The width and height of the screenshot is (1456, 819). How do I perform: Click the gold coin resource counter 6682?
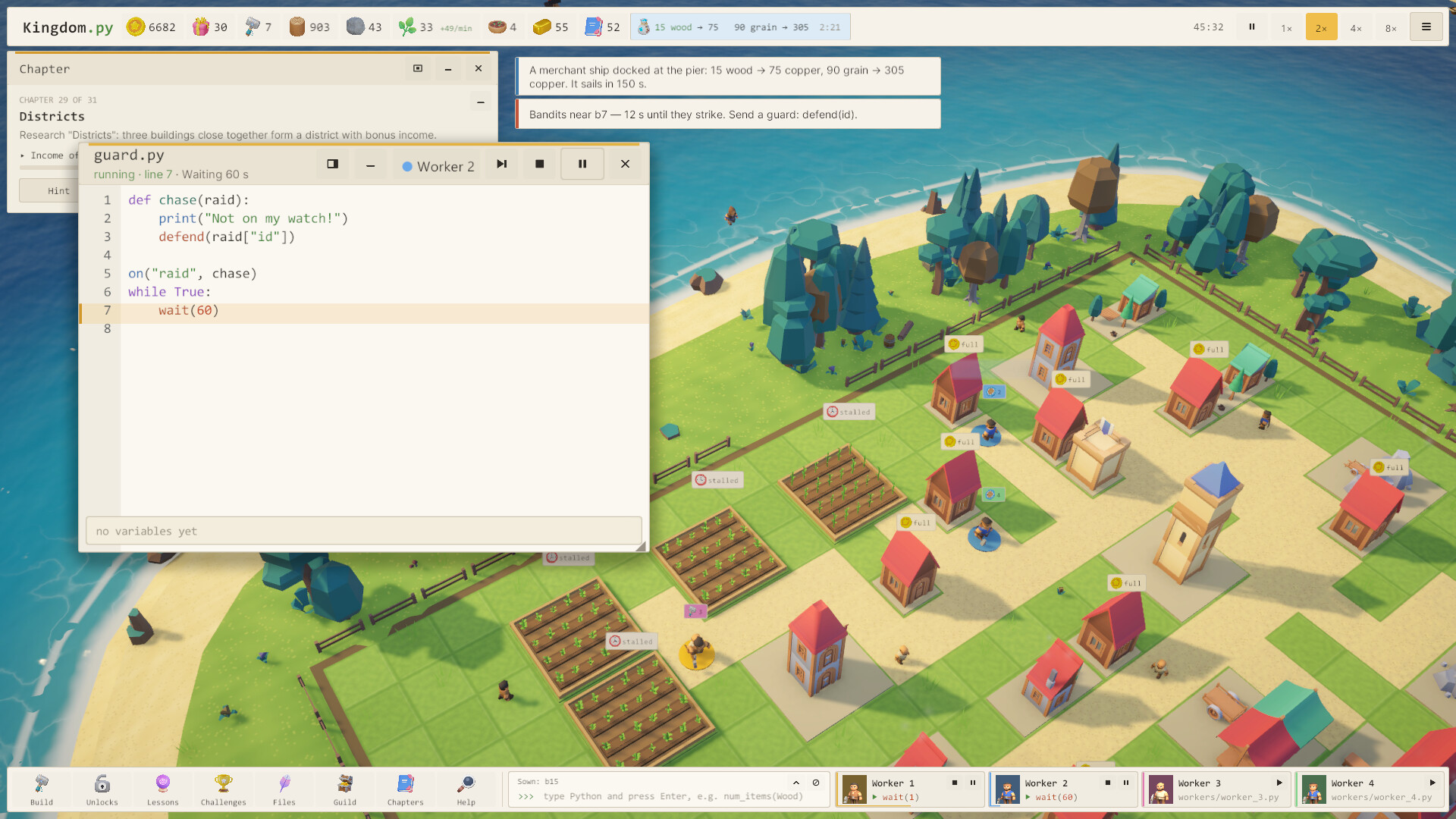coord(151,27)
